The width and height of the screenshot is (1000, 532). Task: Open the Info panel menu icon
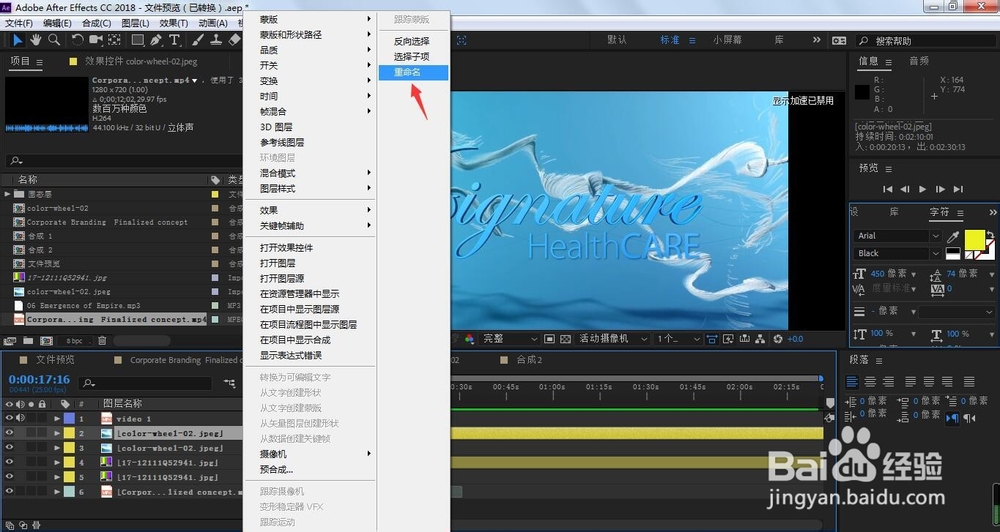tap(888, 62)
